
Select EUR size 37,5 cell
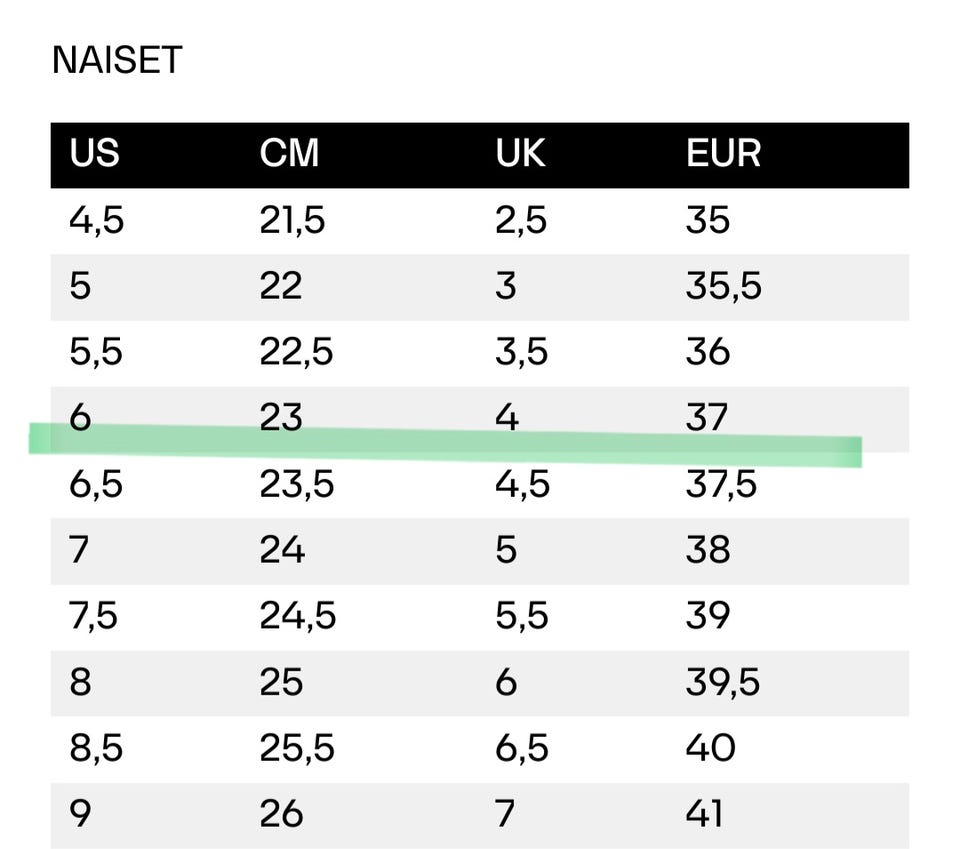click(721, 485)
